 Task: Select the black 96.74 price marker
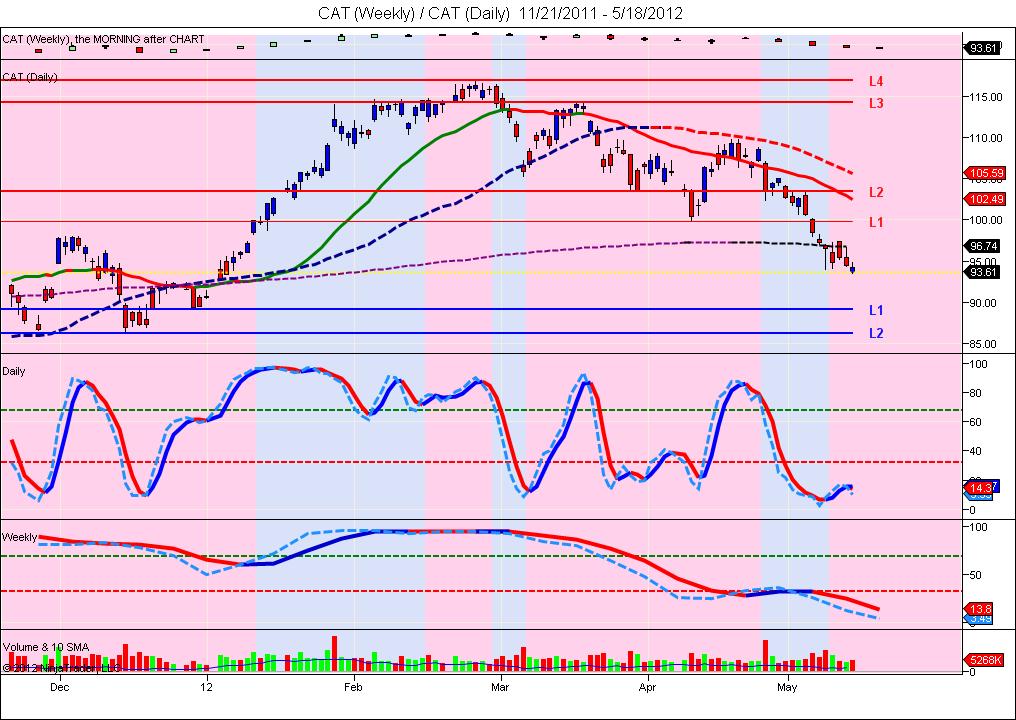click(x=984, y=246)
